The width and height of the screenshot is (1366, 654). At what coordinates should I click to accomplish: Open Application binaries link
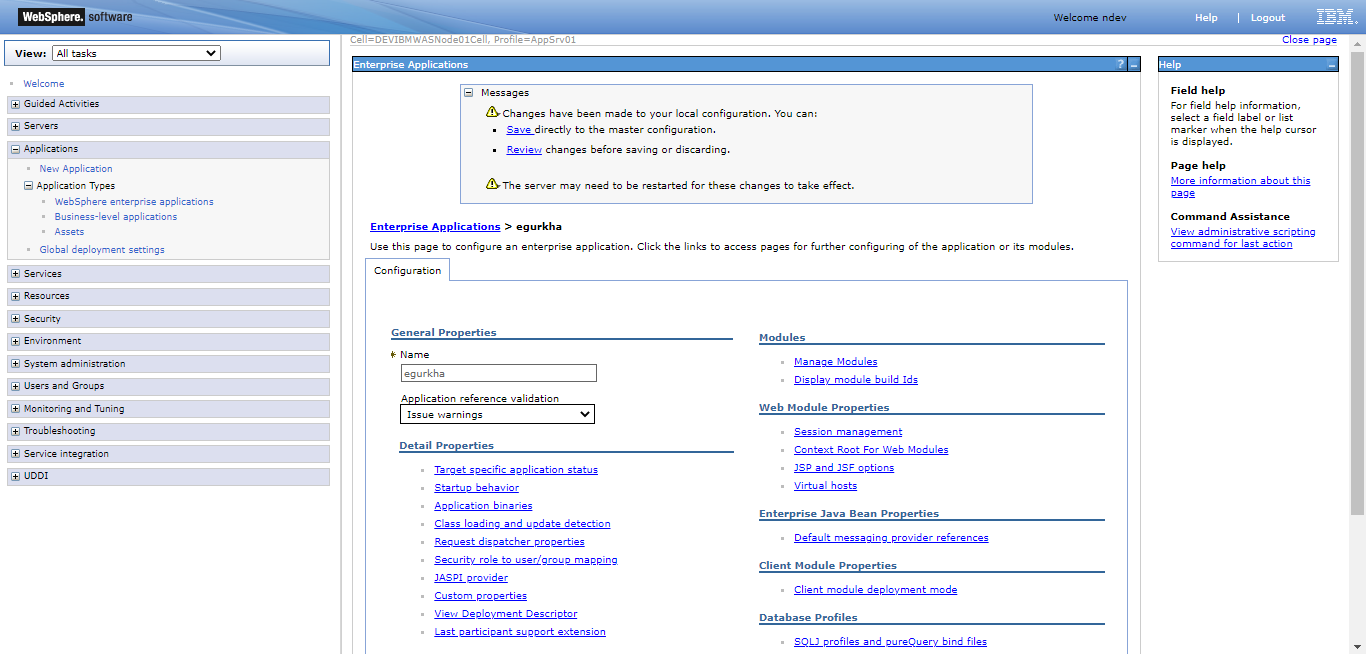(483, 506)
